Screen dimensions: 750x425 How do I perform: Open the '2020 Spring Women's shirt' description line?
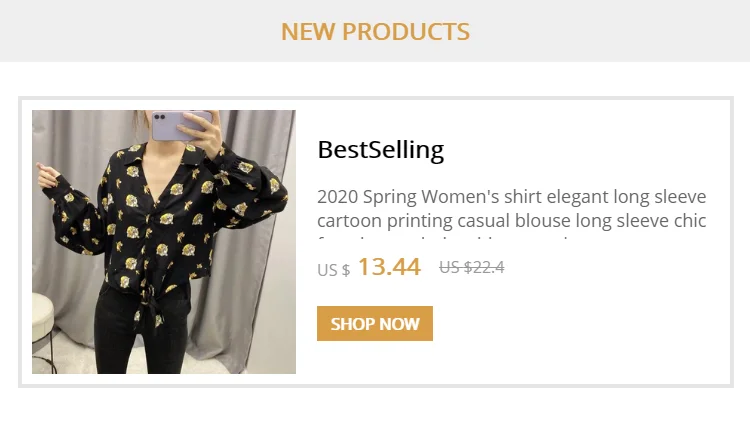pyautogui.click(x=511, y=195)
